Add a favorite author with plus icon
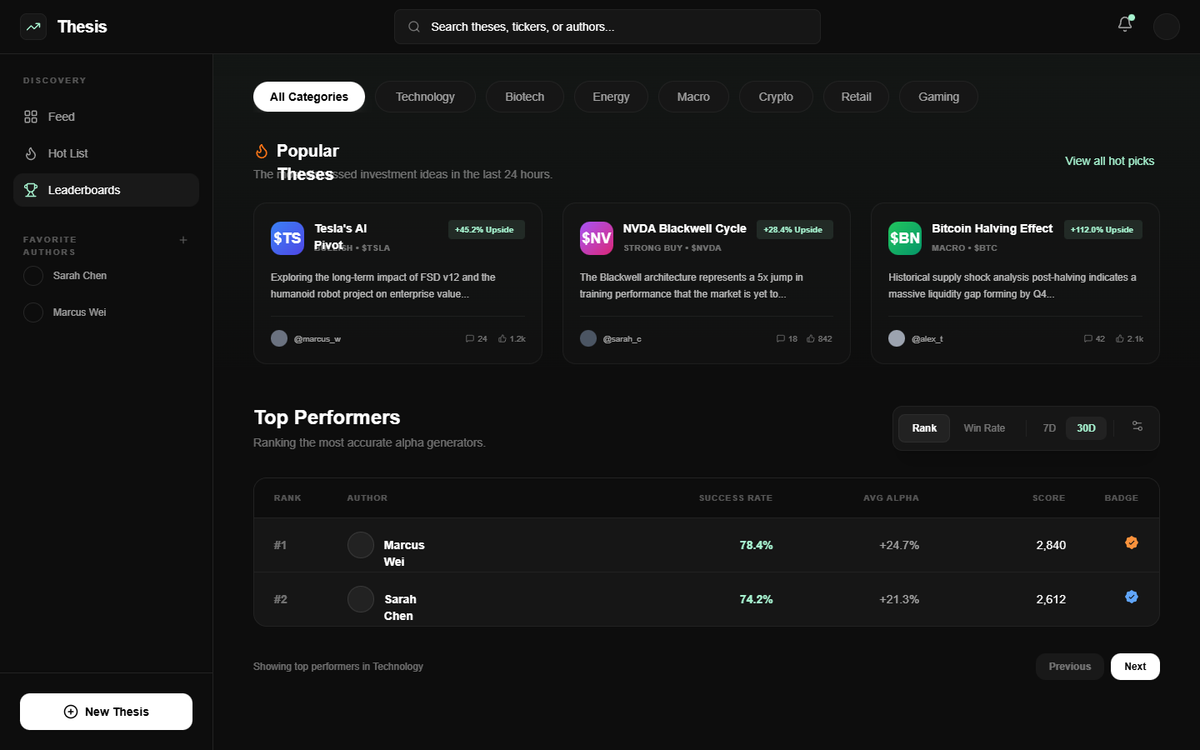1200x750 pixels. coord(183,240)
